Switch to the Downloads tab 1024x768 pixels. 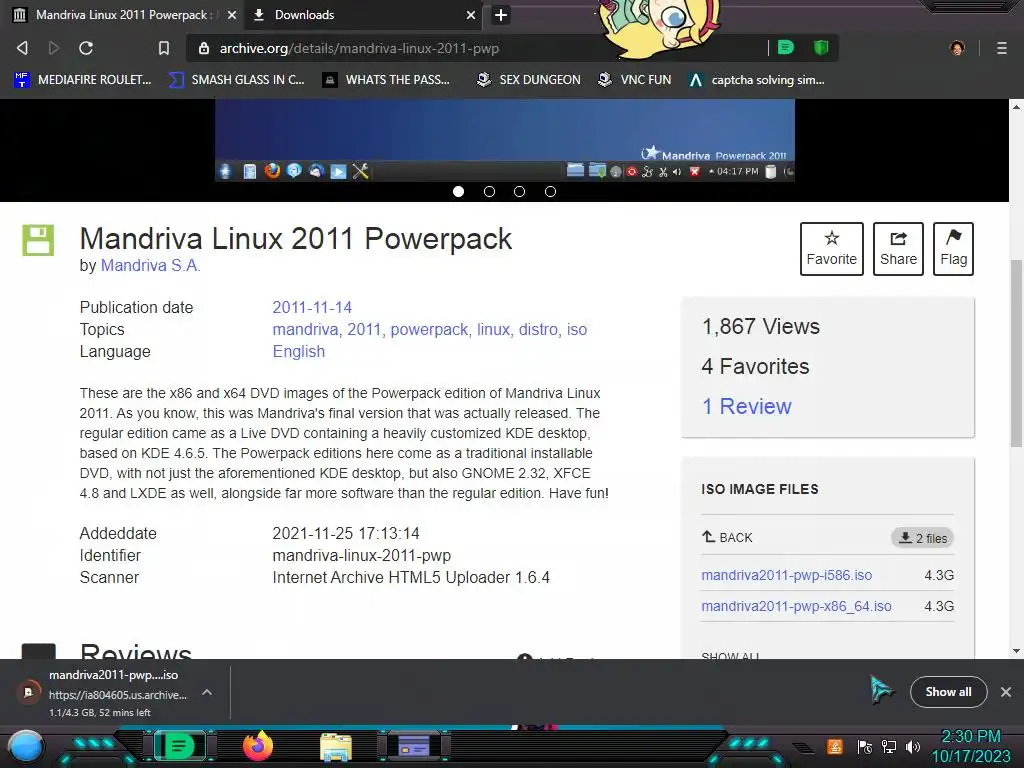[x=363, y=15]
